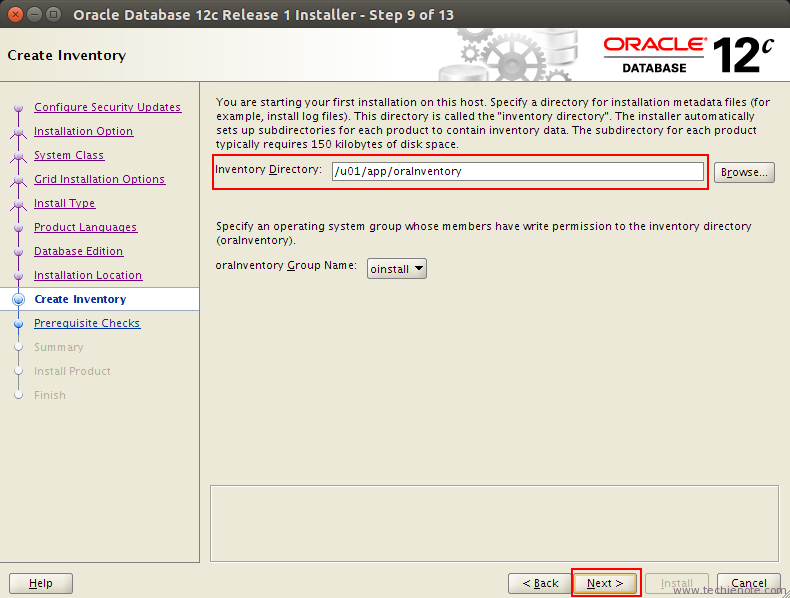Open the System Class step
Image resolution: width=790 pixels, height=598 pixels.
pyautogui.click(x=69, y=155)
